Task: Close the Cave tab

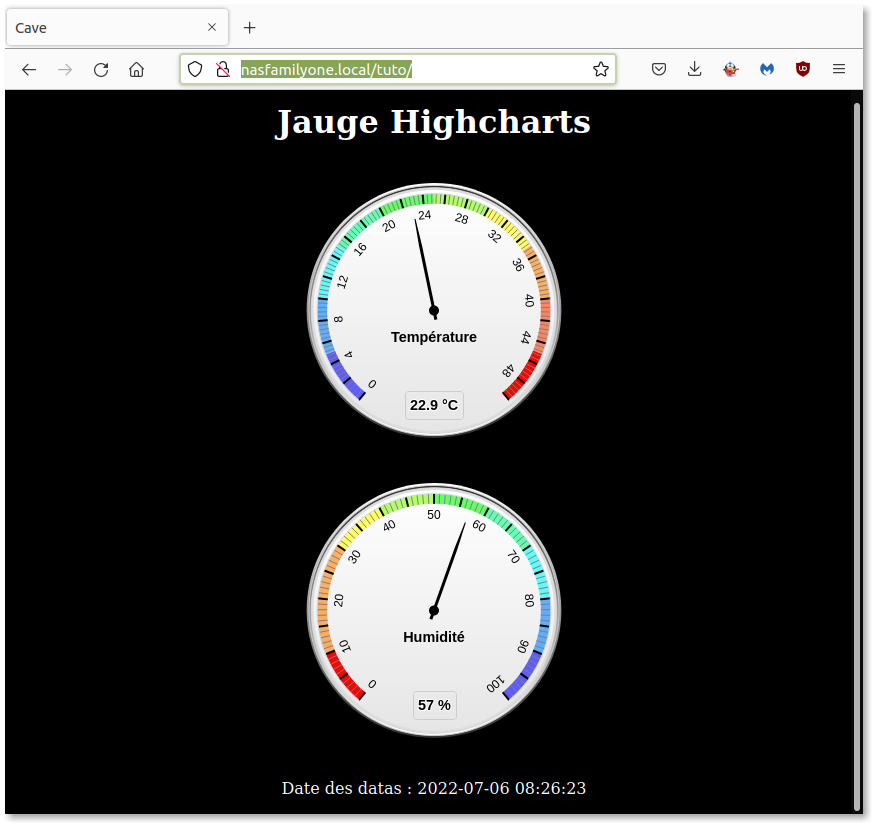Action: (212, 27)
